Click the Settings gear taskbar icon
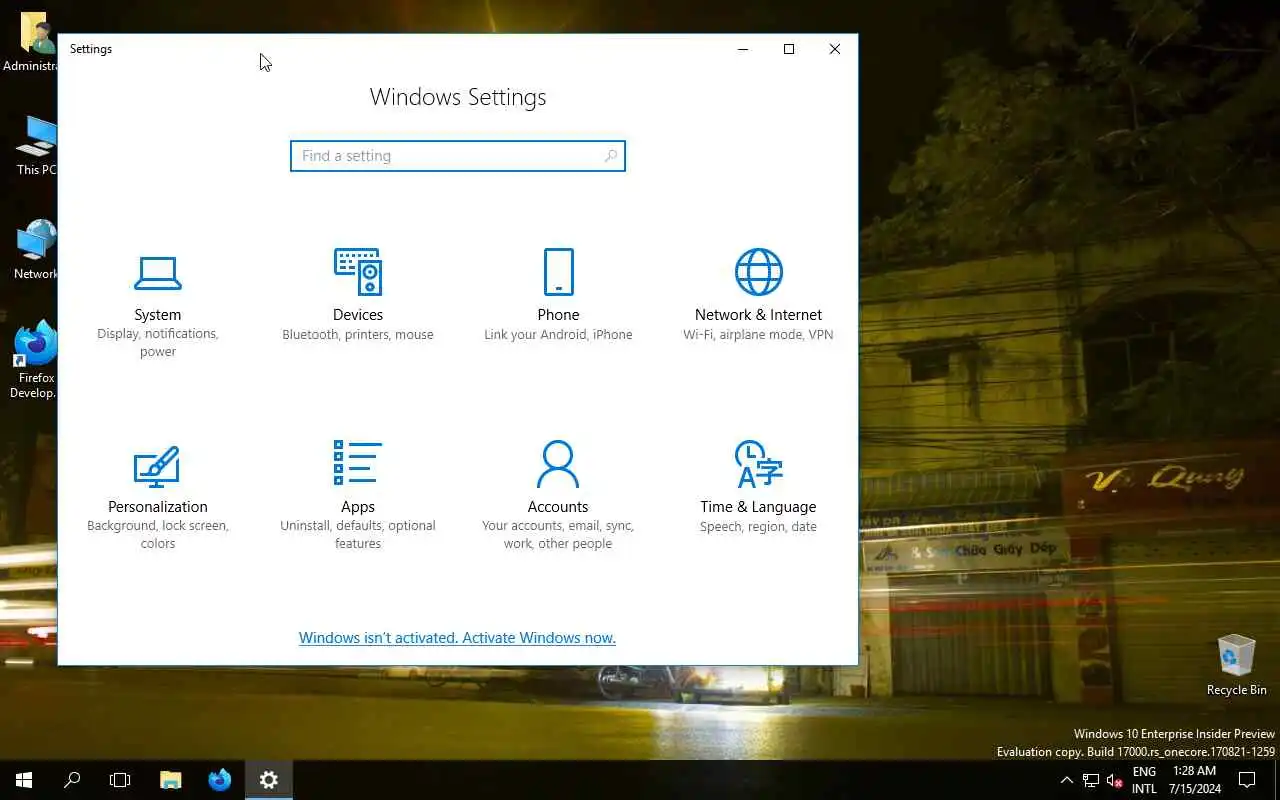The width and height of the screenshot is (1280, 800). coord(268,780)
